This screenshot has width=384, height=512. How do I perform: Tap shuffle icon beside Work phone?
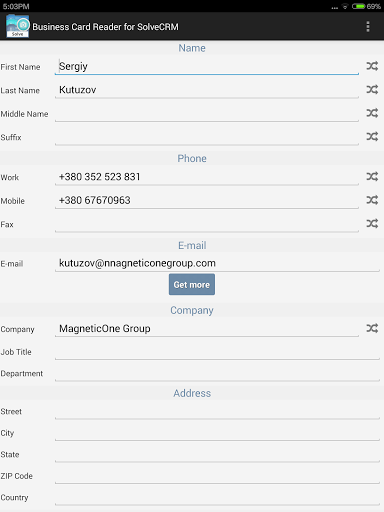pos(372,176)
